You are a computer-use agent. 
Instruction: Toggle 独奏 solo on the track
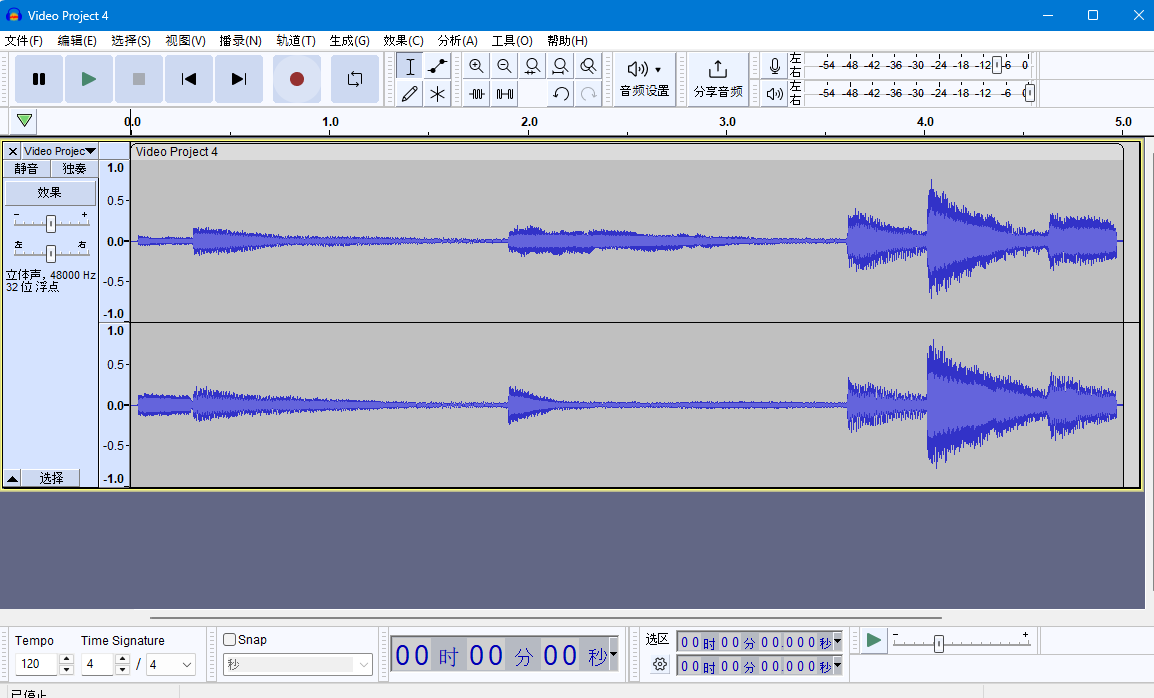coord(74,169)
